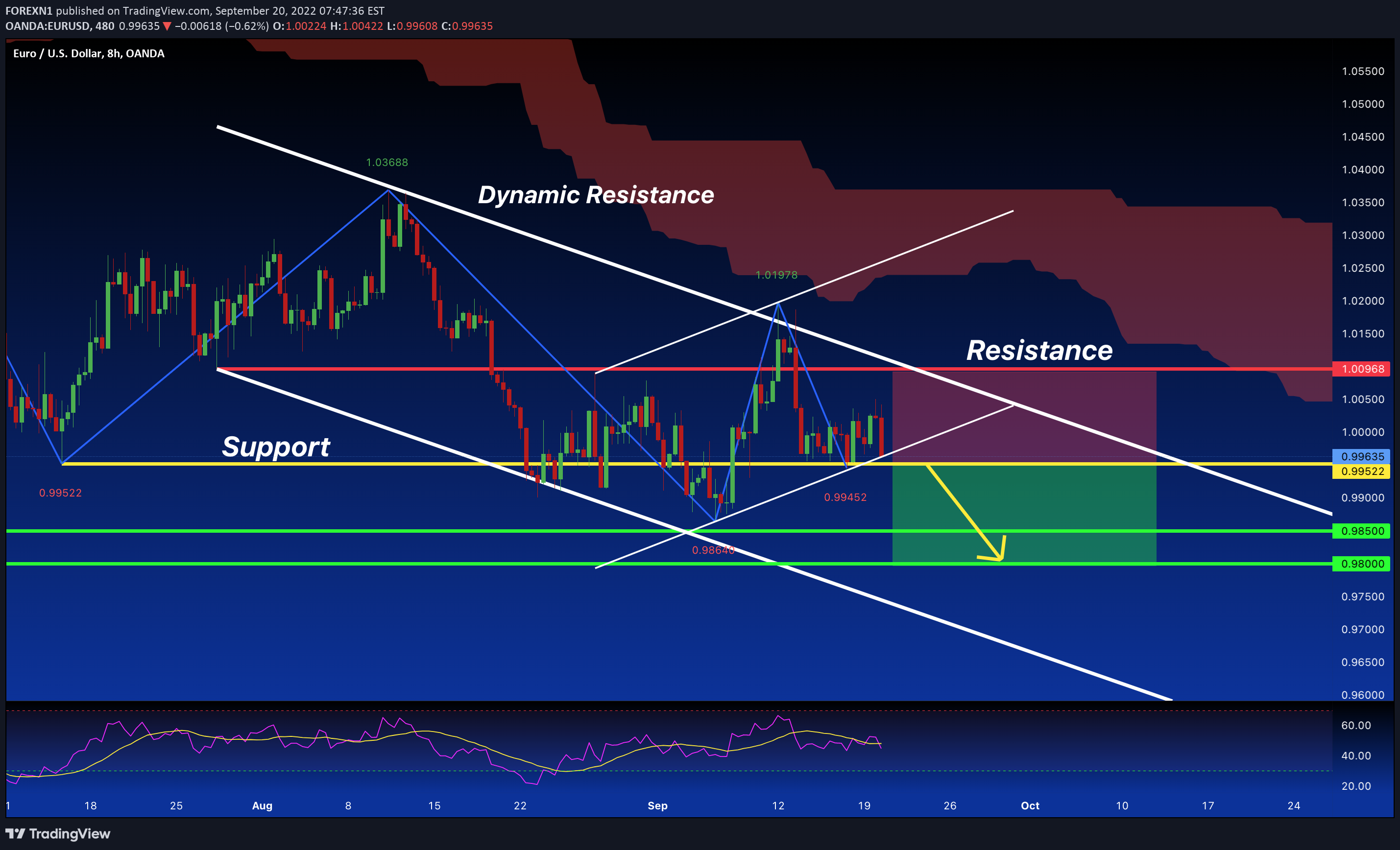The width and height of the screenshot is (1400, 850).
Task: Click the 0.98640 swing low label
Action: (713, 550)
